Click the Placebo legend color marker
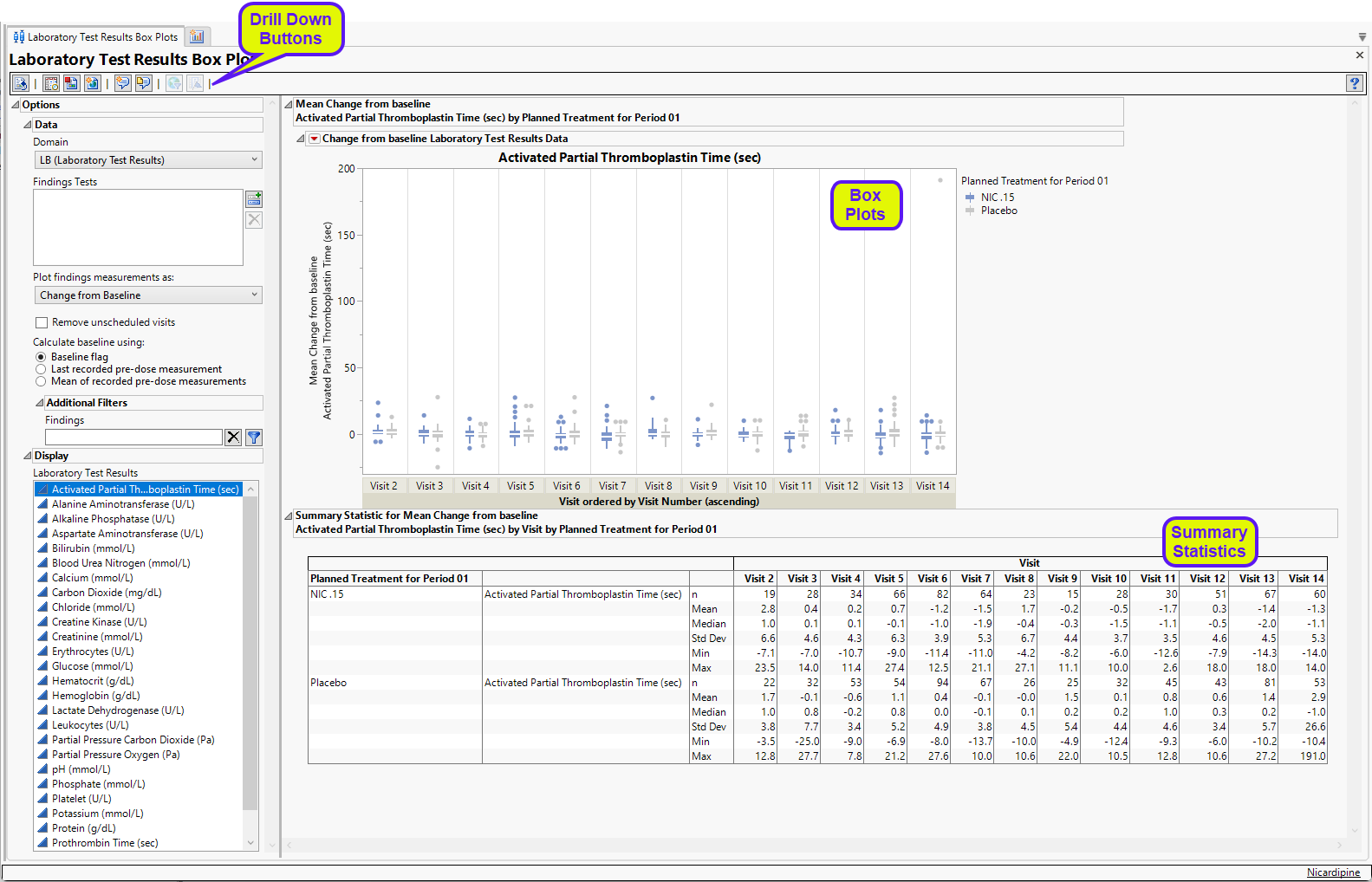This screenshot has height=882, width=1372. 970,211
